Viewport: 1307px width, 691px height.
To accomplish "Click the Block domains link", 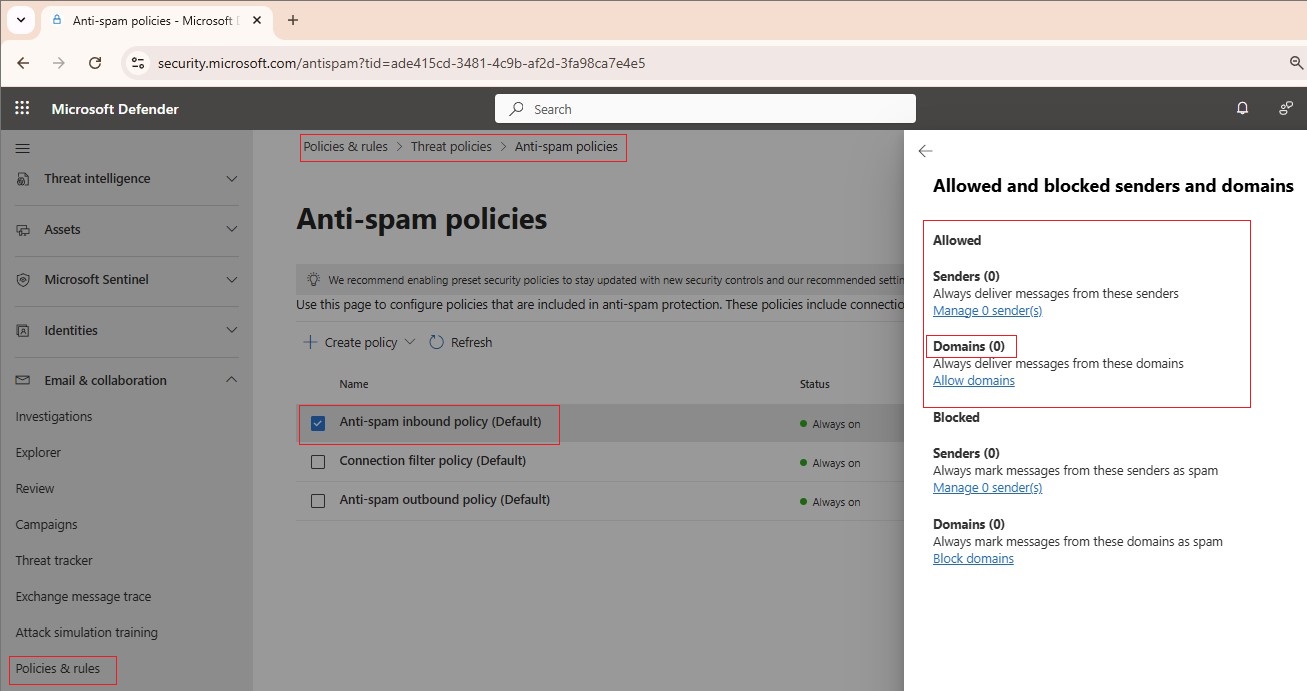I will tap(973, 559).
